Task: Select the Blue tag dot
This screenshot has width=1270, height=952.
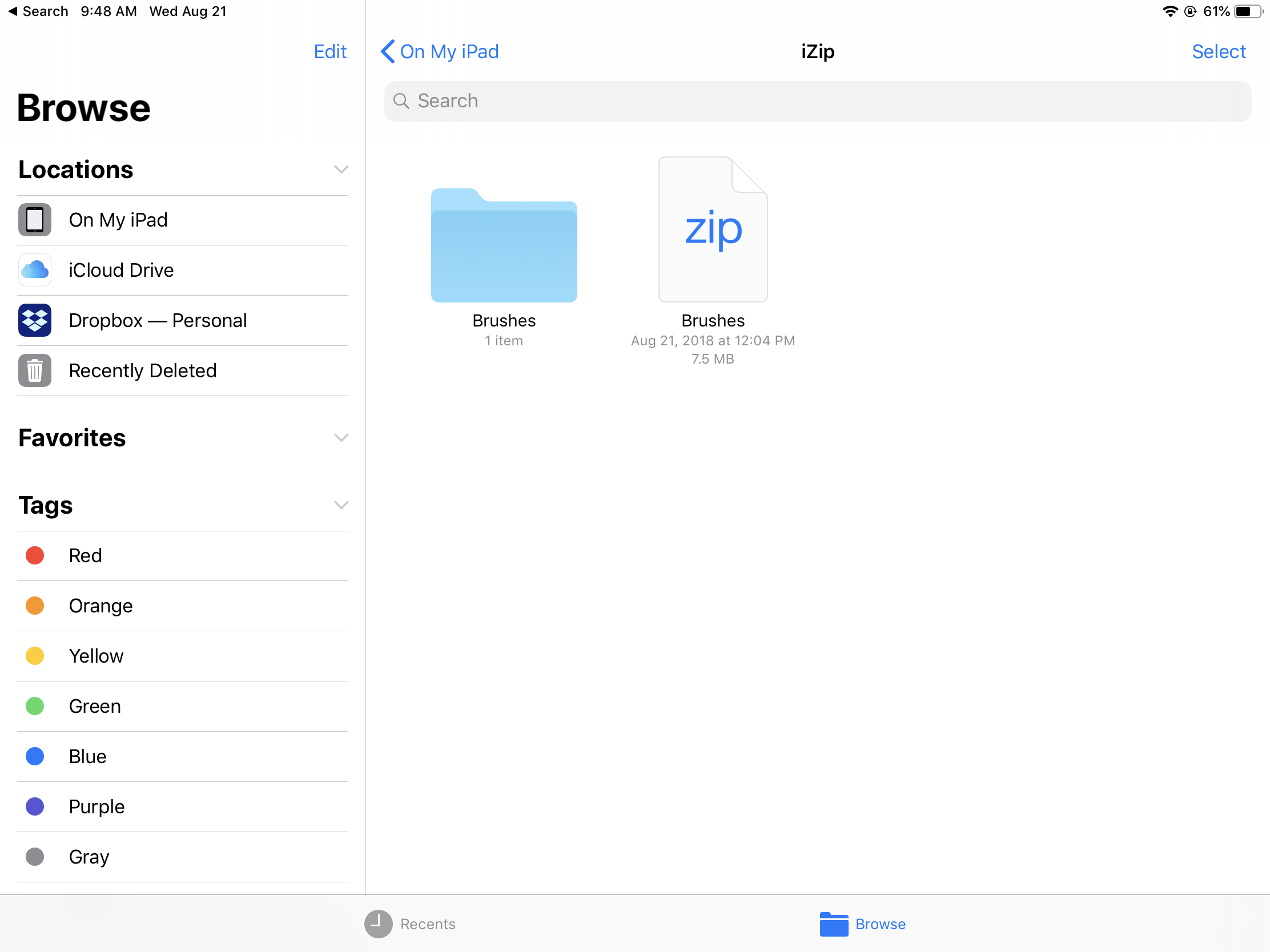Action: pos(35,756)
